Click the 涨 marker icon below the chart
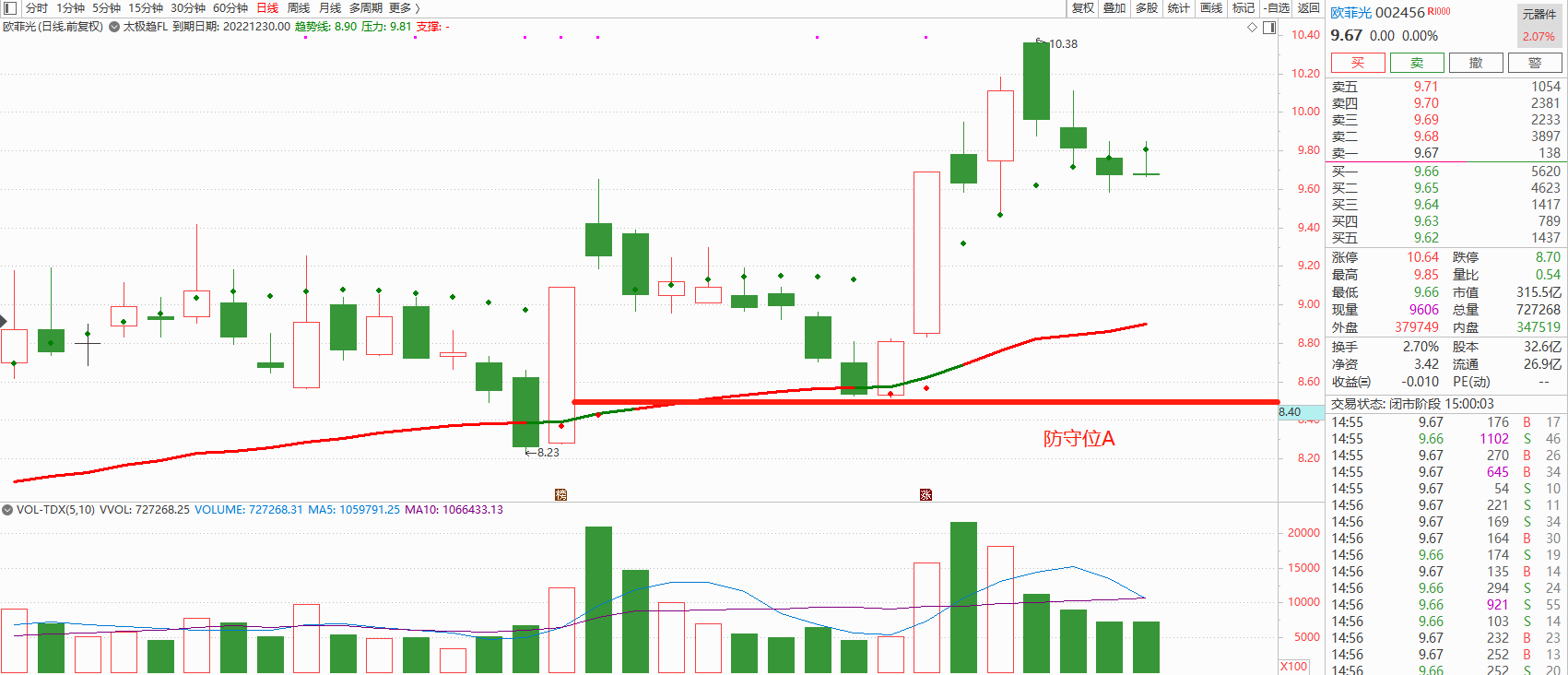1568x675 pixels. coord(925,495)
